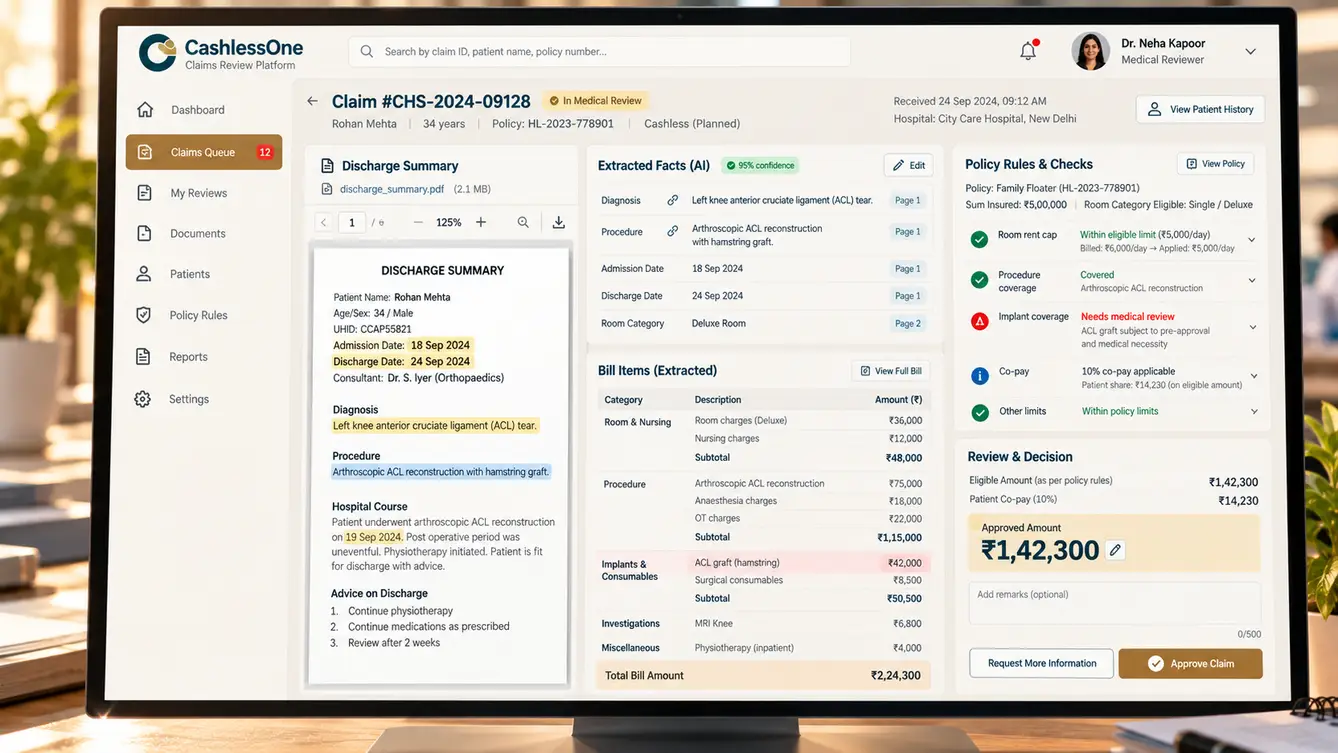This screenshot has height=753, width=1338.
Task: Expand the Implant coverage check
Action: [x=1252, y=327]
